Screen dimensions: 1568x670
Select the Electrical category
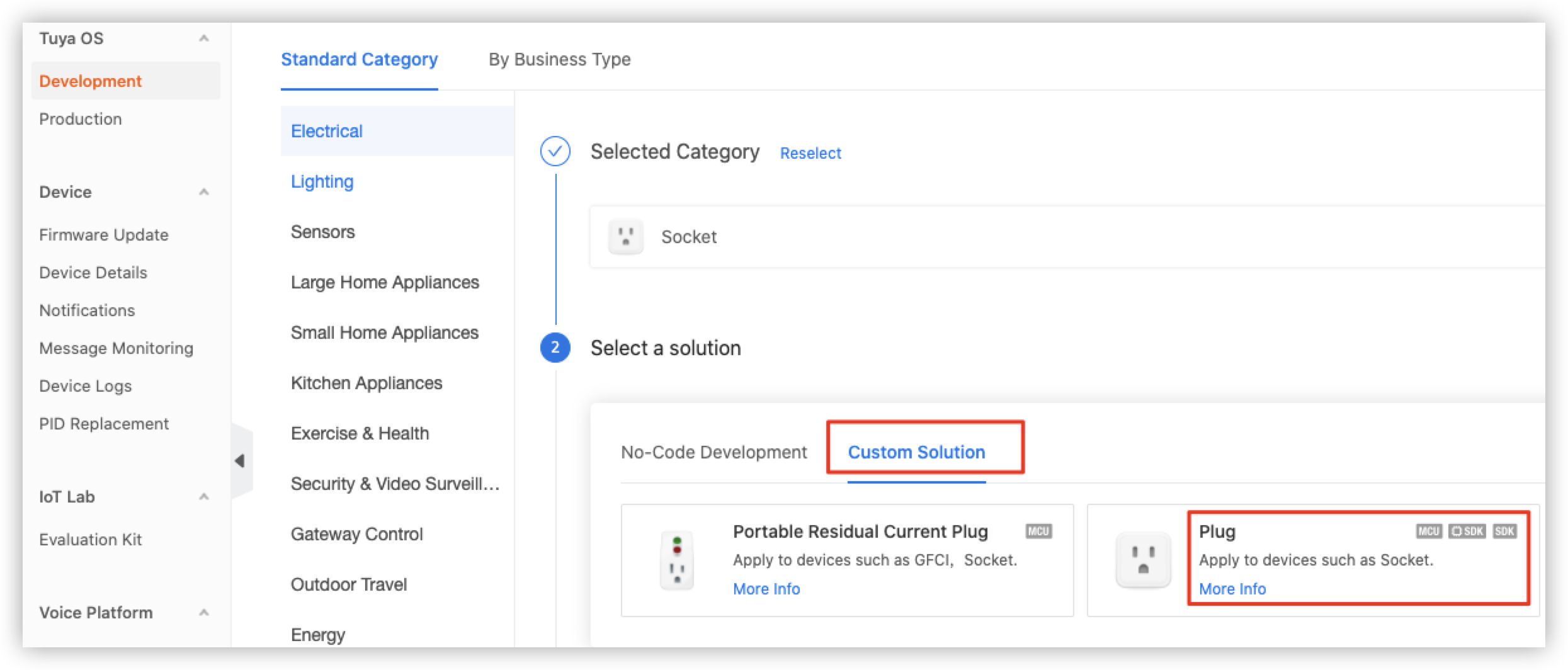397,131
